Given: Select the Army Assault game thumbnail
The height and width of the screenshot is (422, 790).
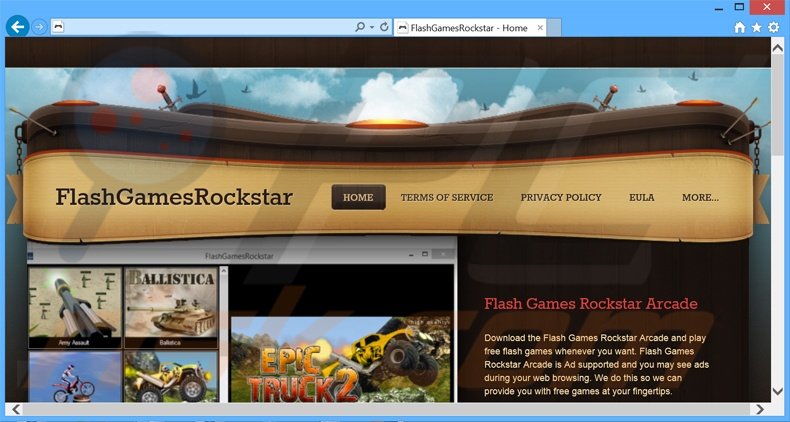Looking at the screenshot, I should [75, 307].
